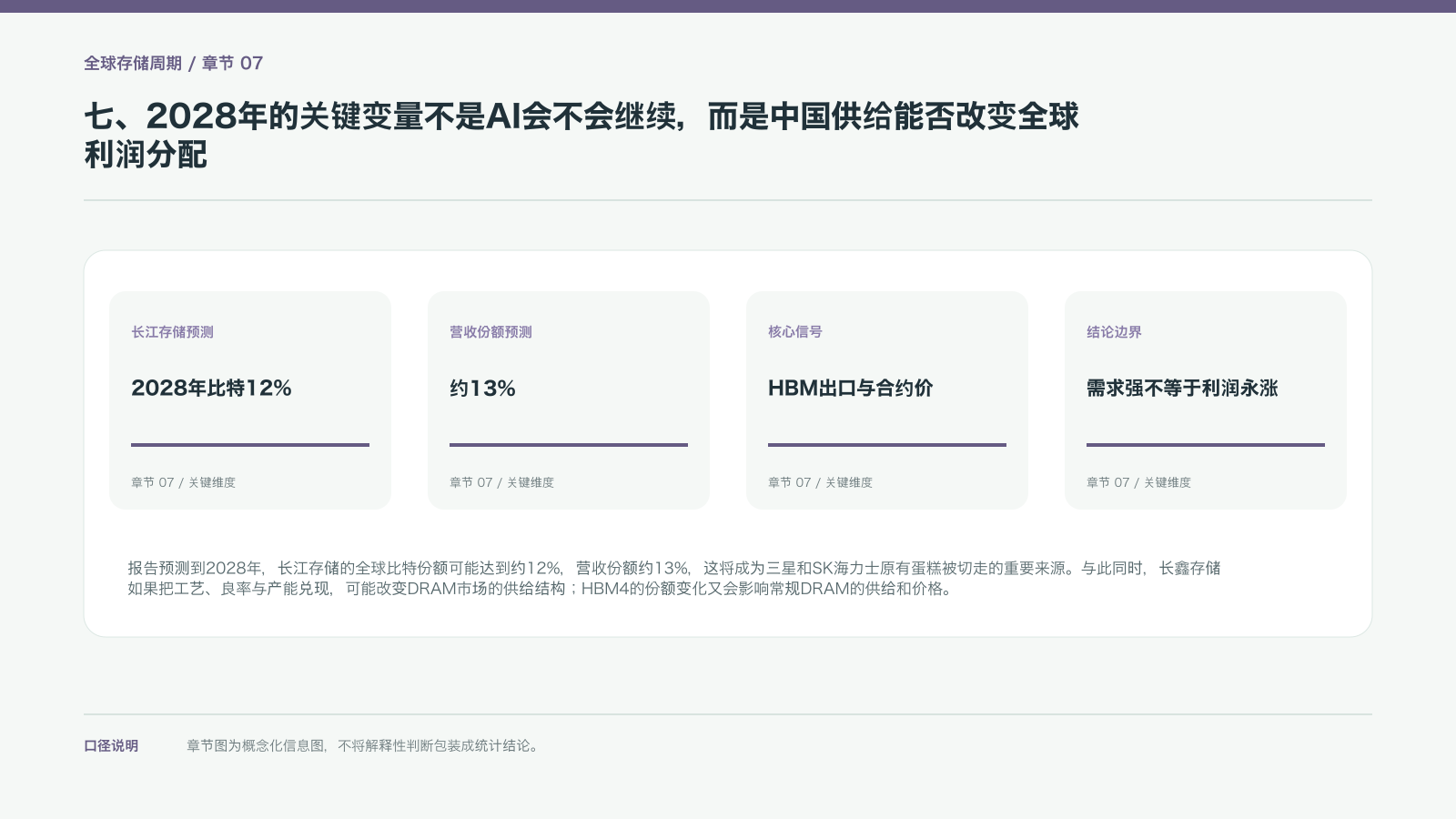This screenshot has height=819, width=1456.
Task: Click the card label "结论边界"
Action: [1114, 332]
